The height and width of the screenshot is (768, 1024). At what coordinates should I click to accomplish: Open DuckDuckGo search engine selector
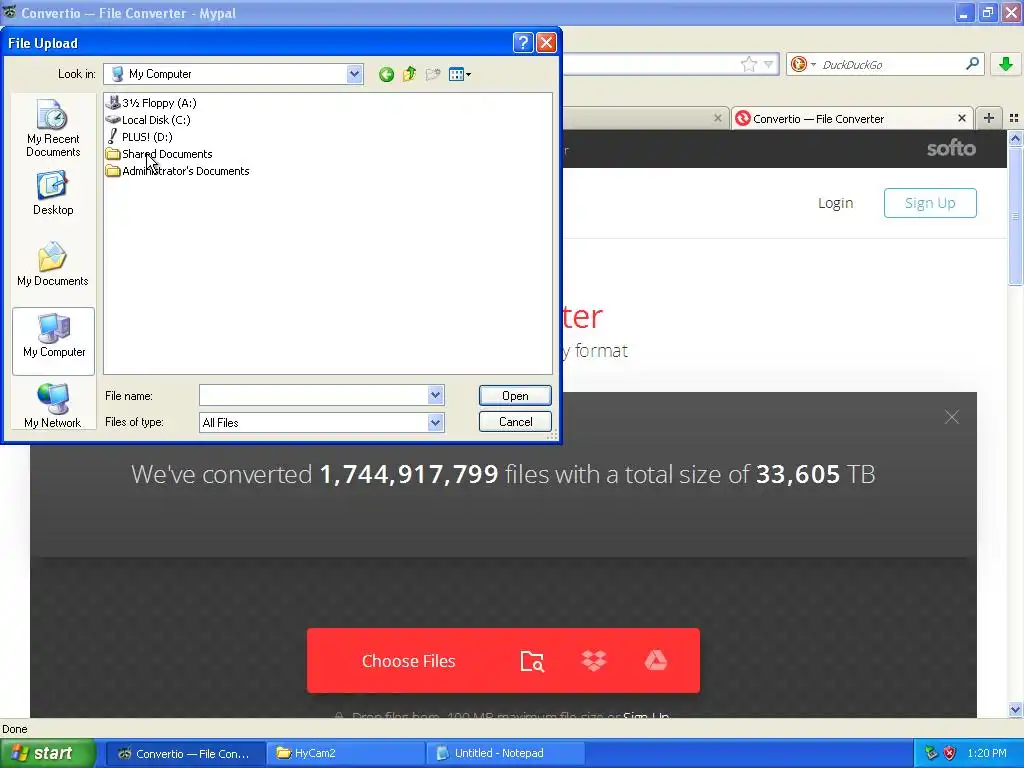pos(803,64)
